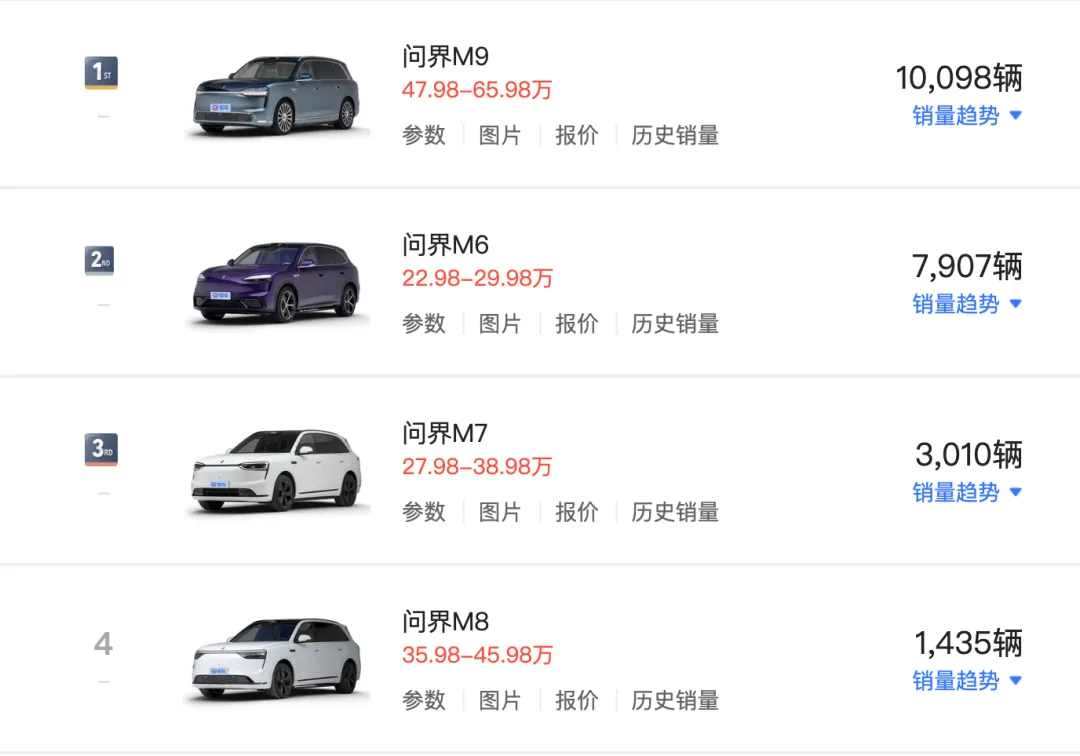
Task: Open 历史销量 for 问界M8
Action: pos(675,700)
